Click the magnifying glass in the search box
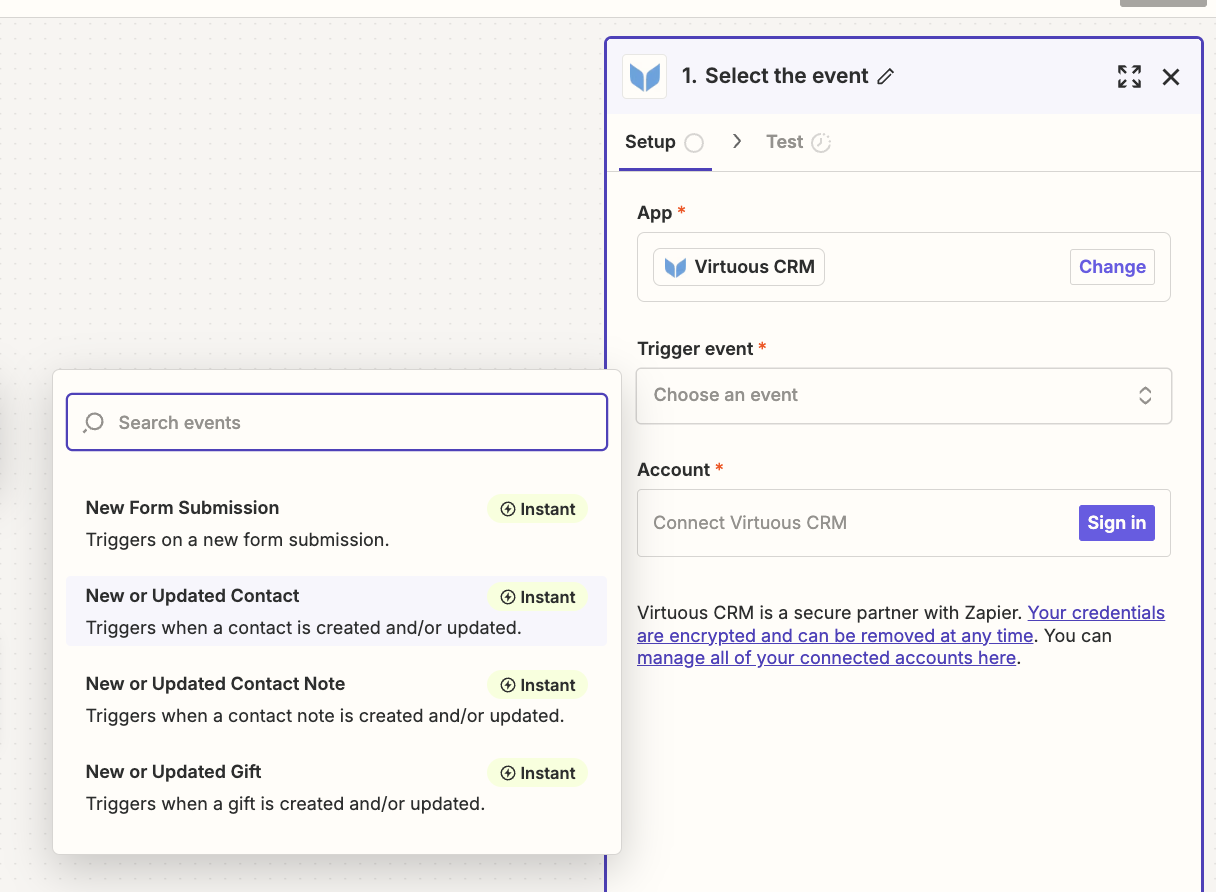The image size is (1216, 892). (93, 423)
